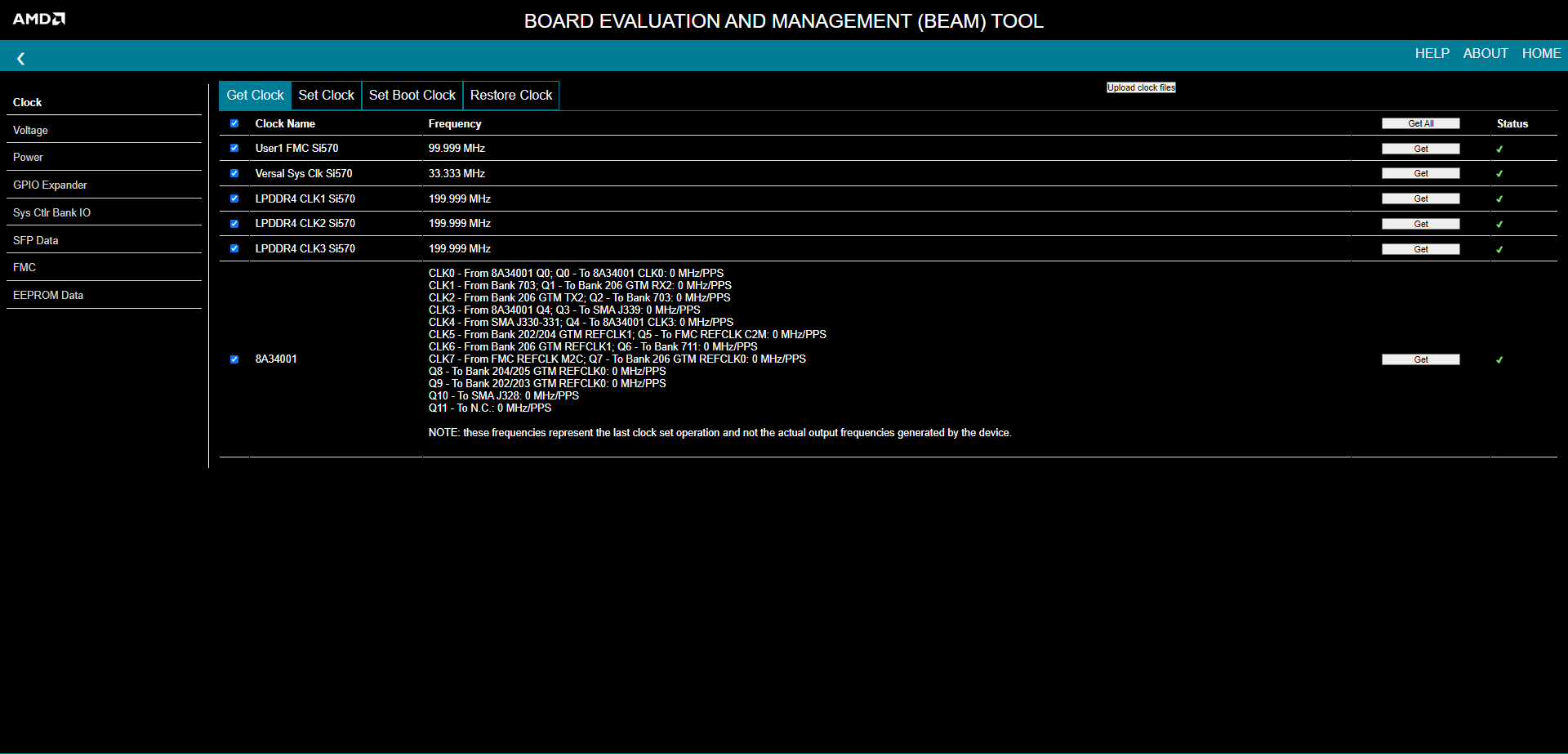This screenshot has width=1568, height=754.
Task: Open the HELP link
Action: [x=1432, y=53]
